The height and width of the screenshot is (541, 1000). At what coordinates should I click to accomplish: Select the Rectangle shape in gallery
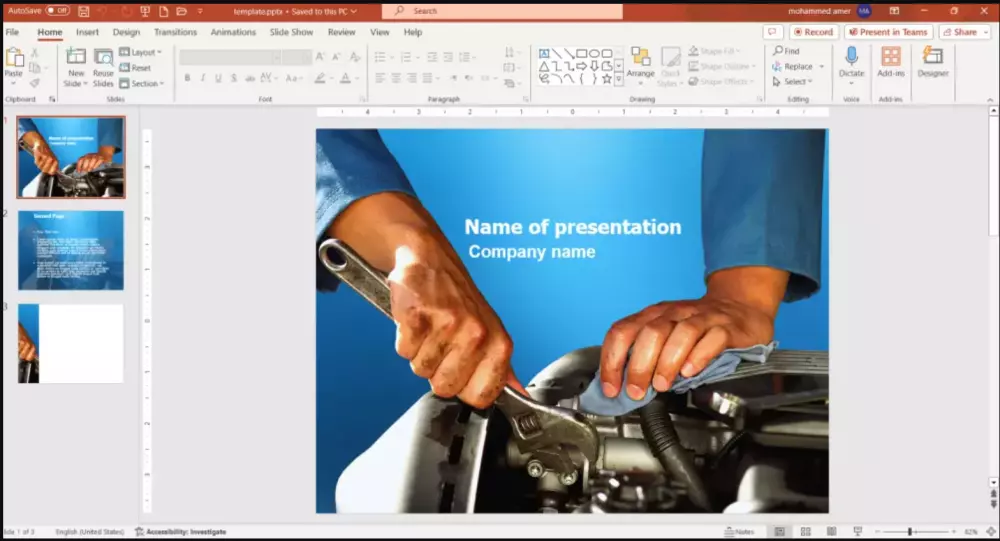(582, 54)
